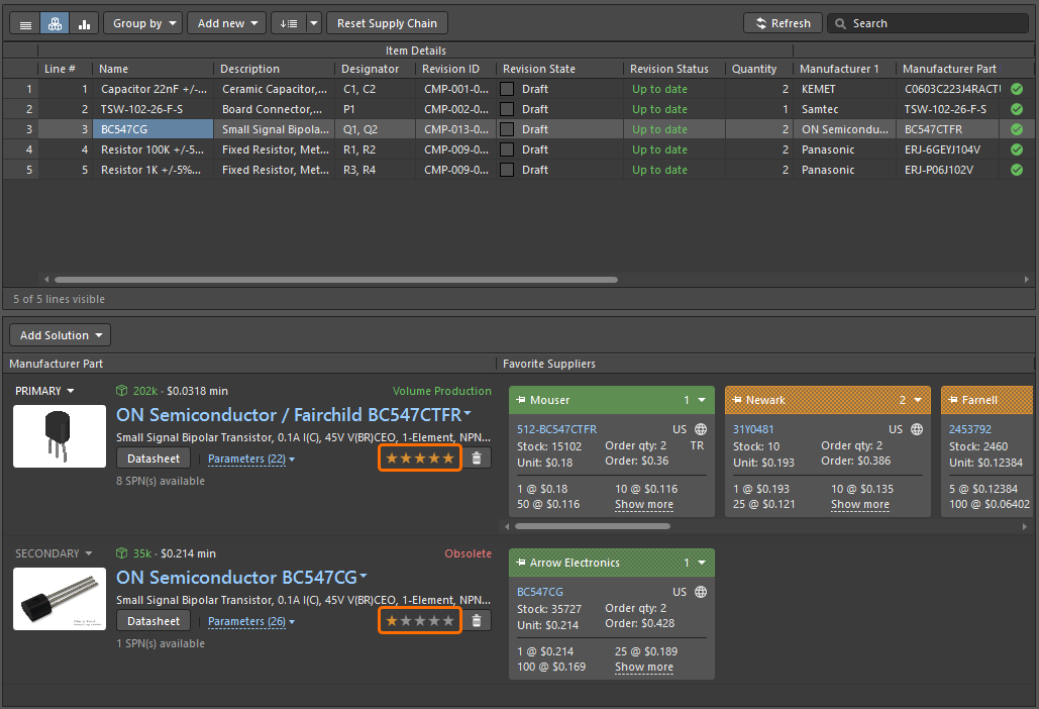Image resolution: width=1039 pixels, height=709 pixels.
Task: Click the supplier cards horizontal scrollbar
Action: click(592, 526)
